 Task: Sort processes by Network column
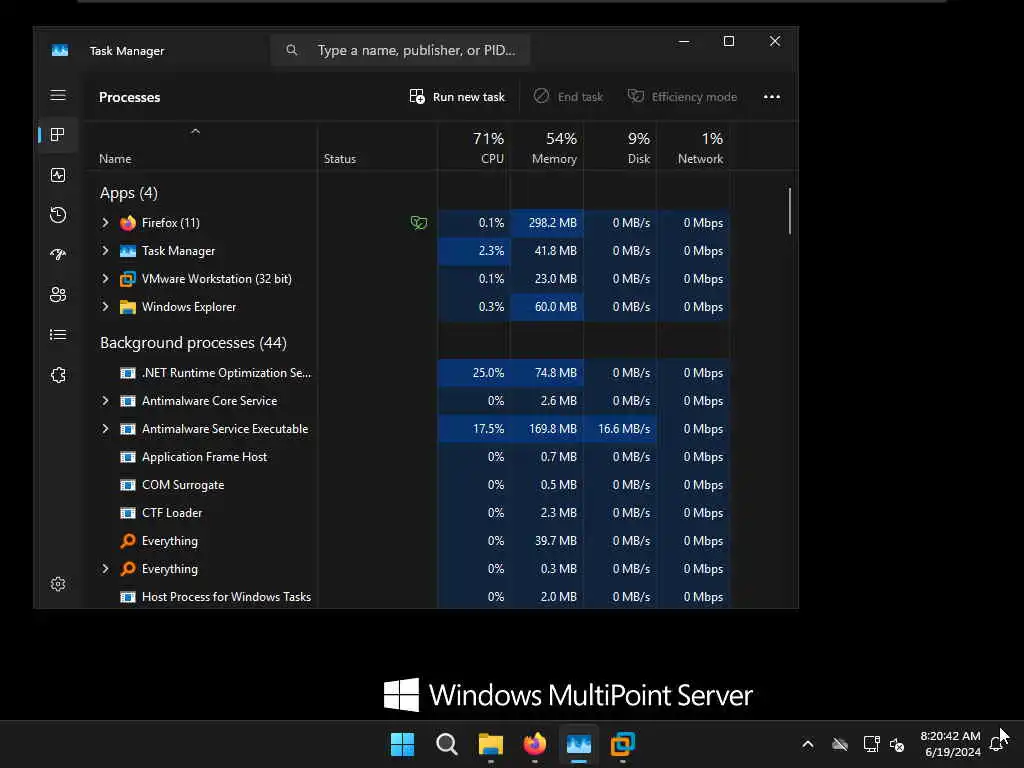coord(694,148)
